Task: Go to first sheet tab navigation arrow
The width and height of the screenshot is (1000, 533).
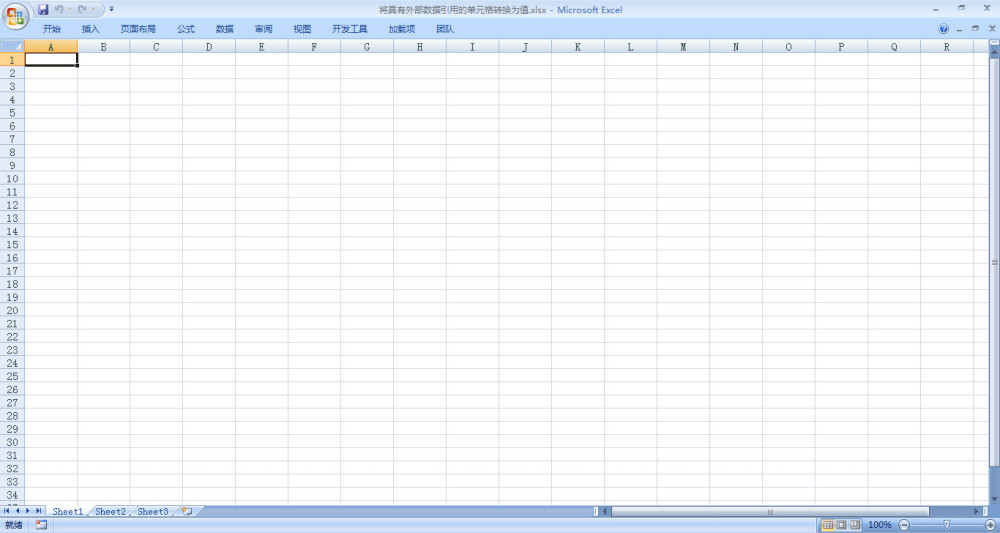Action: pos(8,511)
